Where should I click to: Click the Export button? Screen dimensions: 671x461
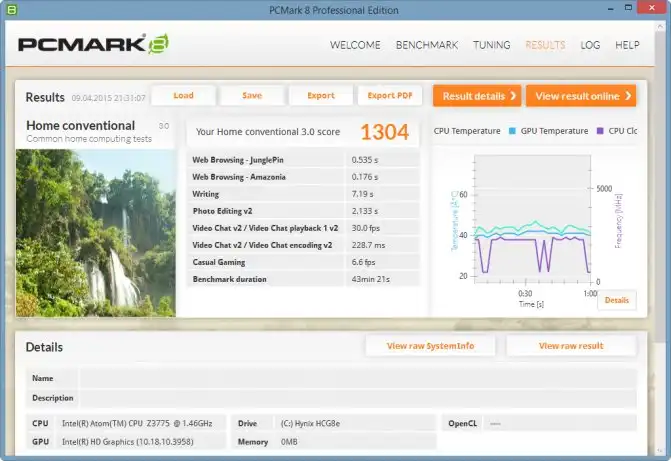(x=321, y=96)
